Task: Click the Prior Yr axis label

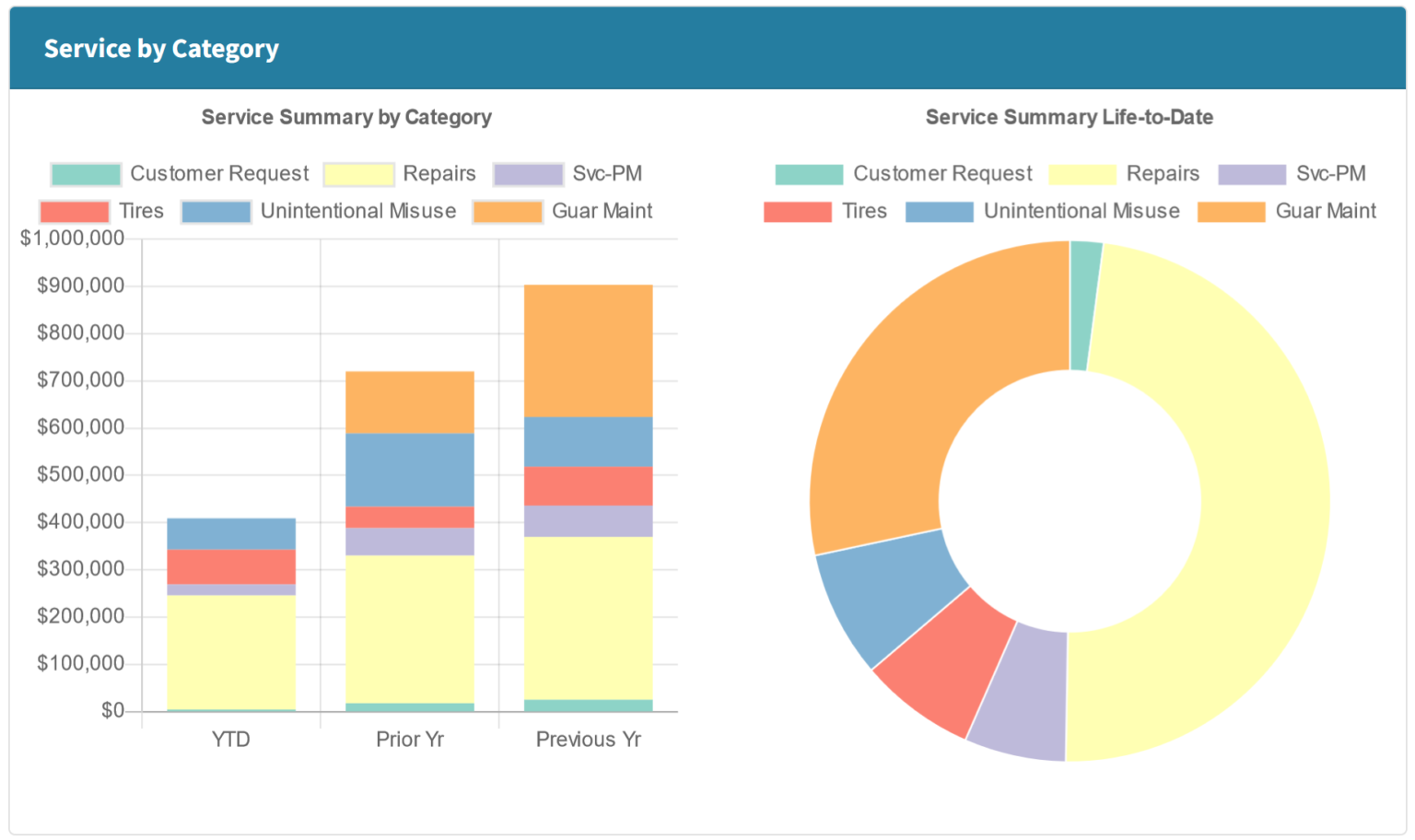Action: (x=410, y=739)
